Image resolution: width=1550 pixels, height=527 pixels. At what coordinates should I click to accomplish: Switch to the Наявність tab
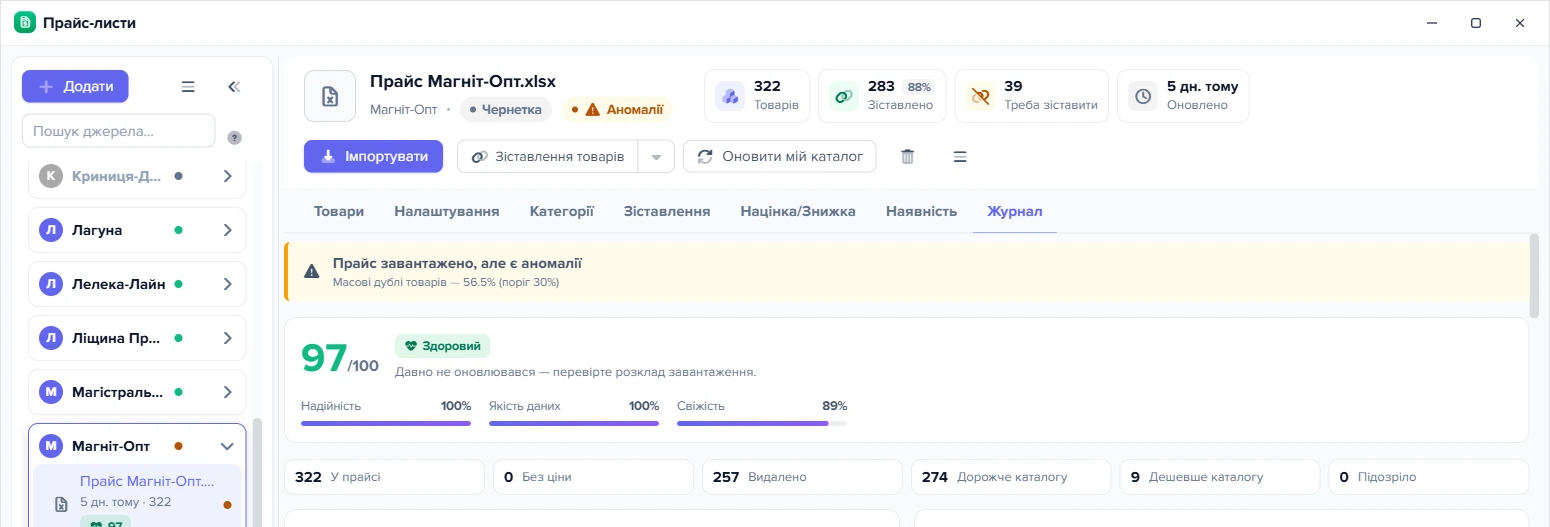click(921, 211)
